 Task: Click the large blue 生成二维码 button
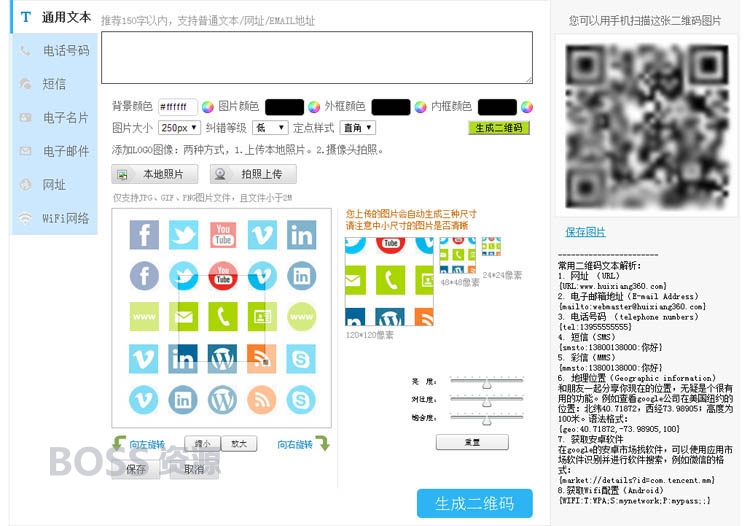474,503
